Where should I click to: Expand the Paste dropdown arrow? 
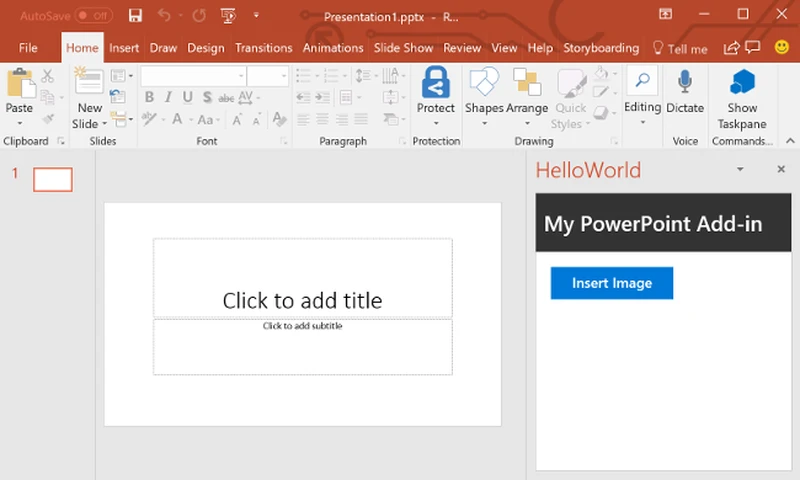pos(19,123)
